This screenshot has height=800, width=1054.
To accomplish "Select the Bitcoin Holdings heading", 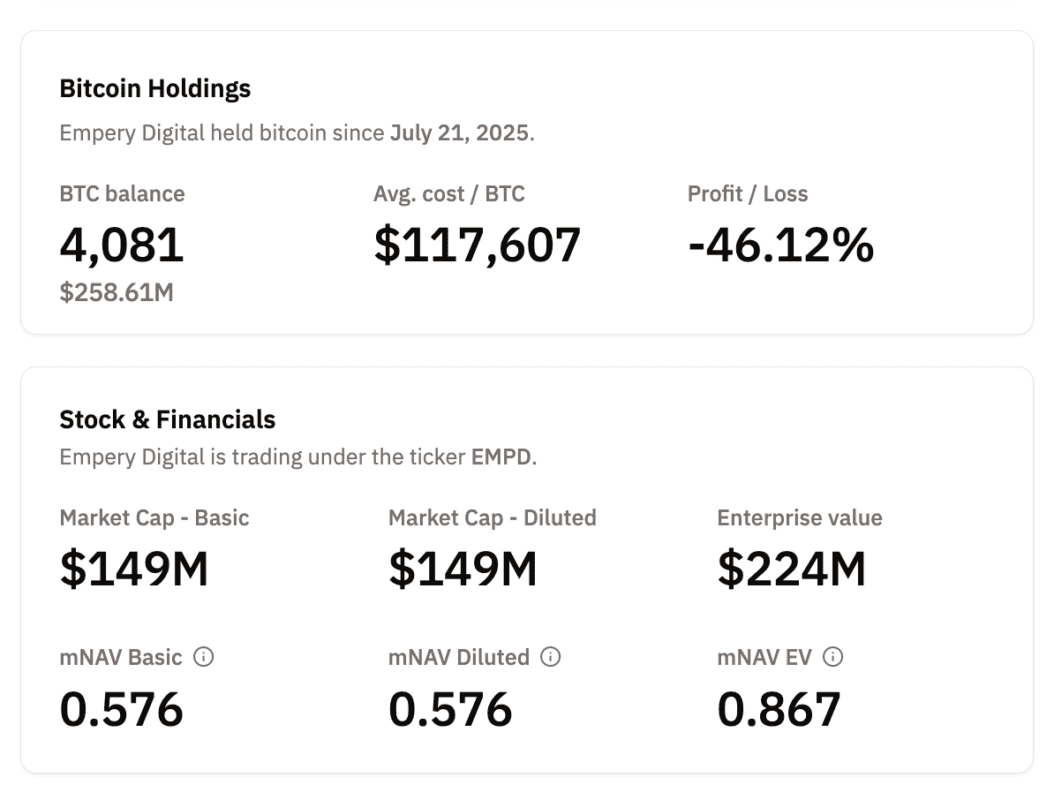I will (155, 88).
